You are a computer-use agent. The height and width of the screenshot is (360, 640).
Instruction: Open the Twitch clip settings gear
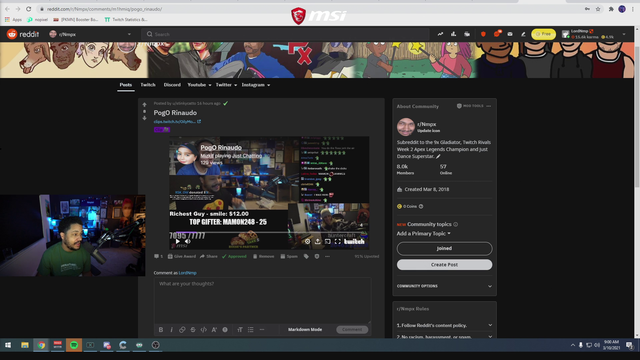(x=307, y=241)
